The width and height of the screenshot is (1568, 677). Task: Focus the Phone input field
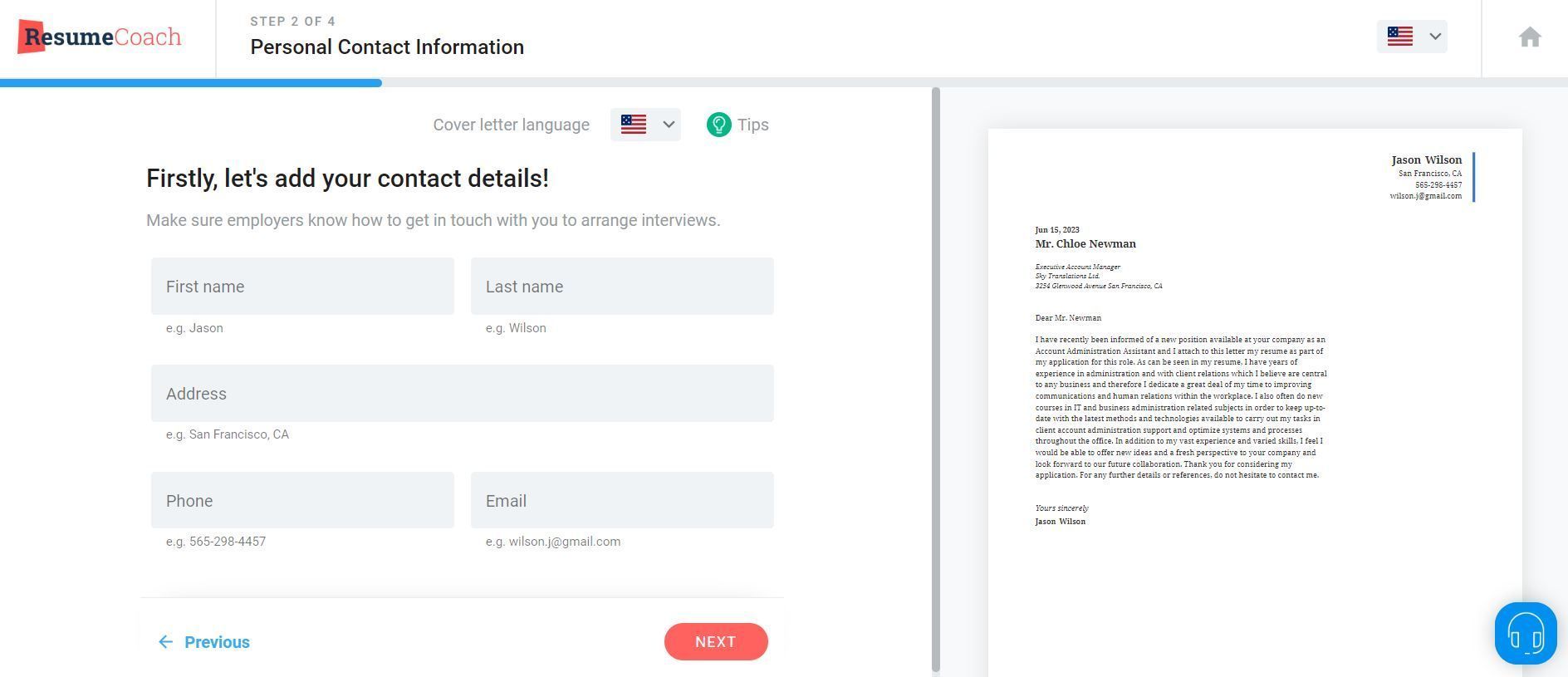pyautogui.click(x=302, y=500)
